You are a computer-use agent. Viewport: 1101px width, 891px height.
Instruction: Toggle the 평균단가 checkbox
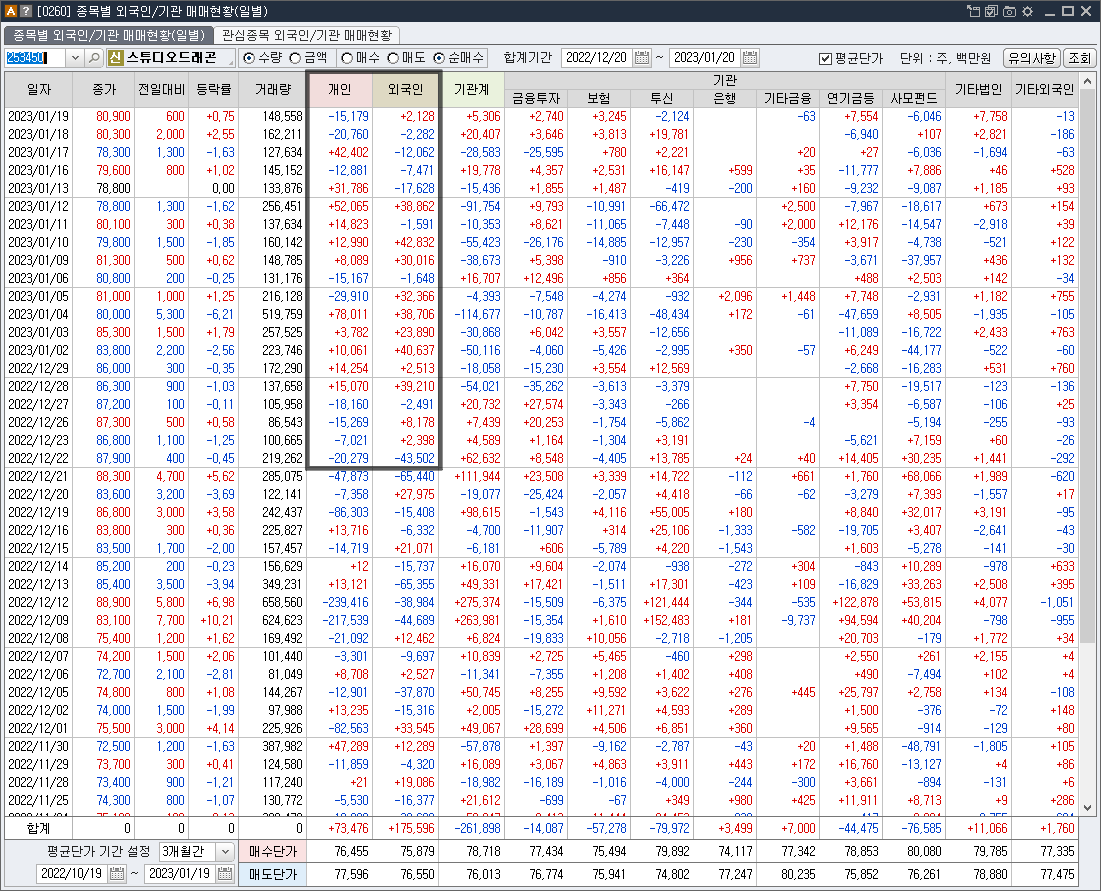click(x=826, y=58)
